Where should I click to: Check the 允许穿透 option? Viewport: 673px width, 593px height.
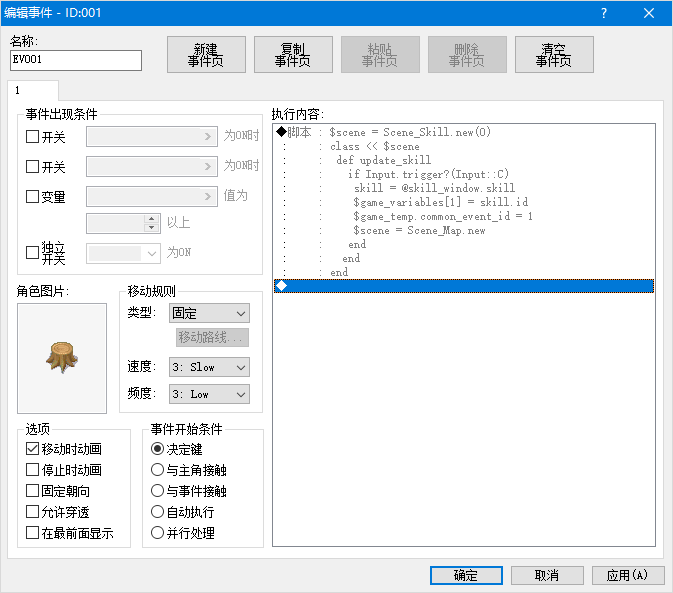coord(33,511)
